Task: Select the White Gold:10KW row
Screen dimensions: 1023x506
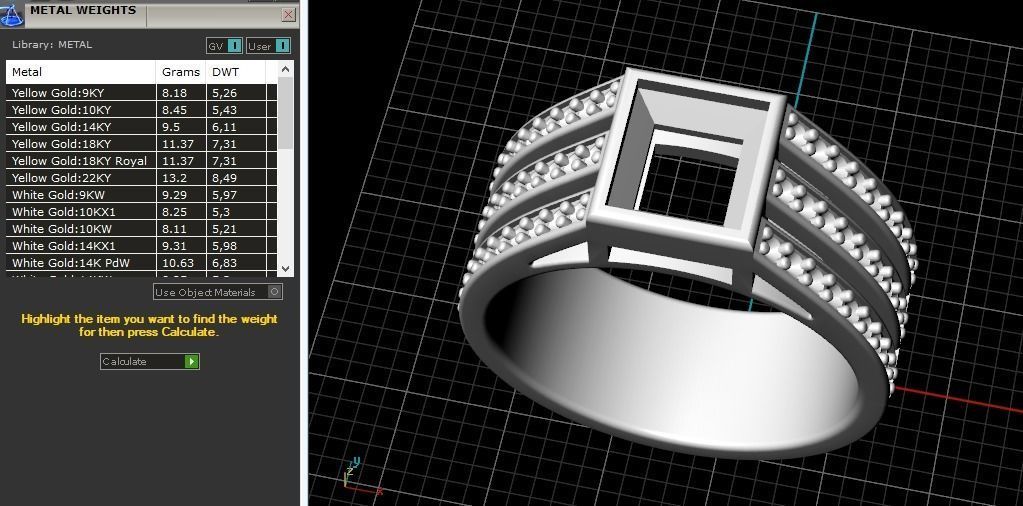Action: [142, 228]
